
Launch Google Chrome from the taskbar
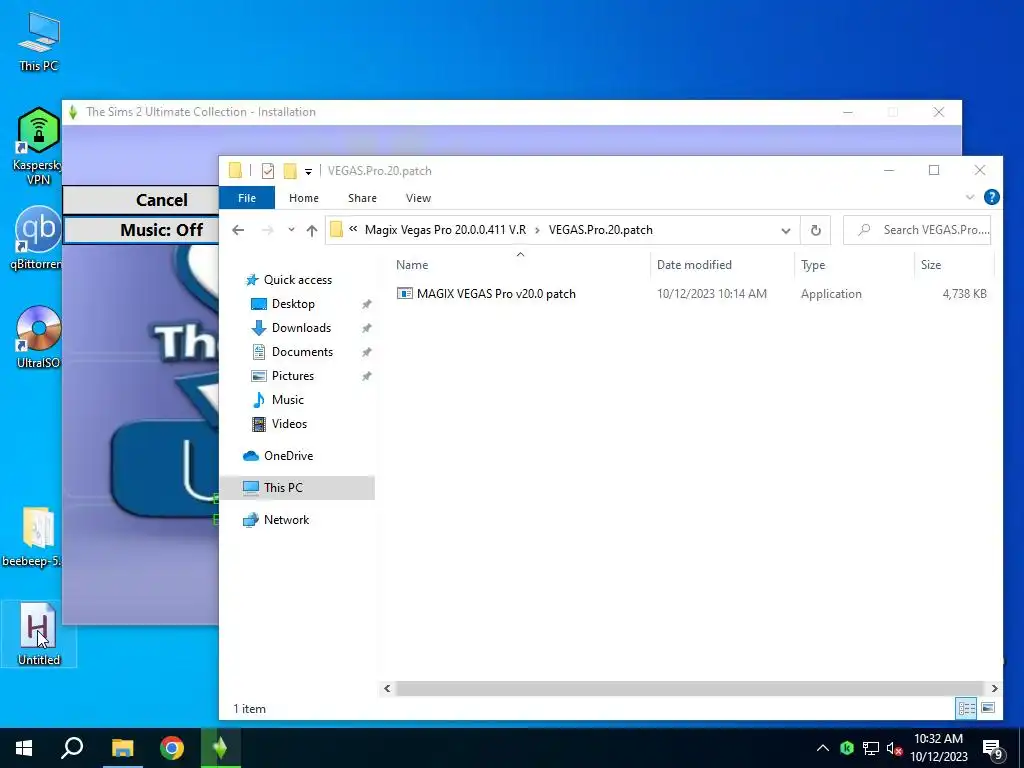(x=172, y=748)
